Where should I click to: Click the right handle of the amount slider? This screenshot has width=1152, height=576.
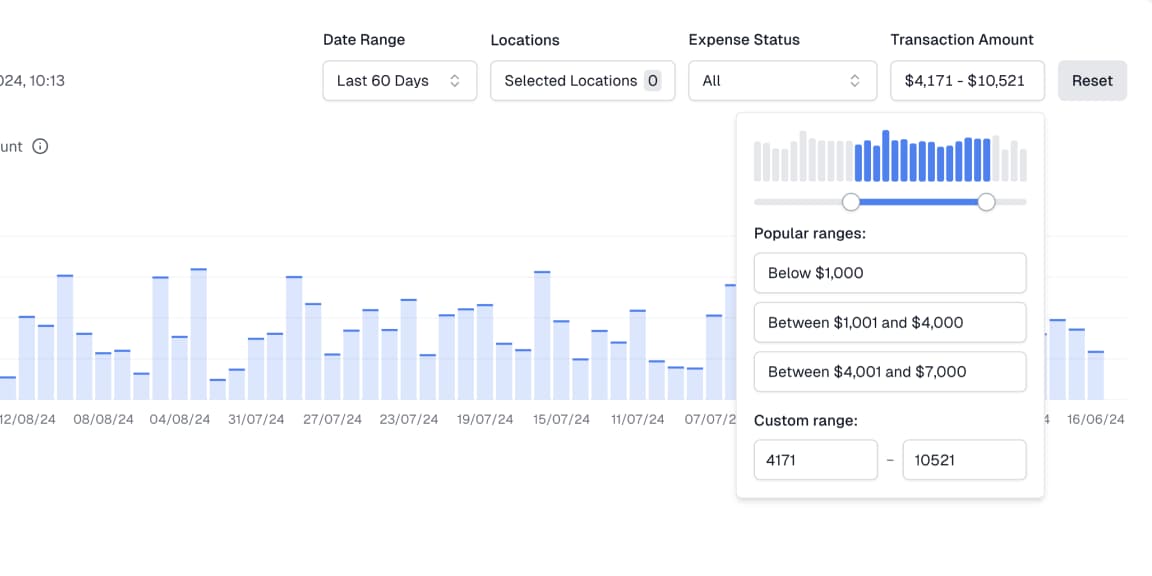tap(986, 202)
